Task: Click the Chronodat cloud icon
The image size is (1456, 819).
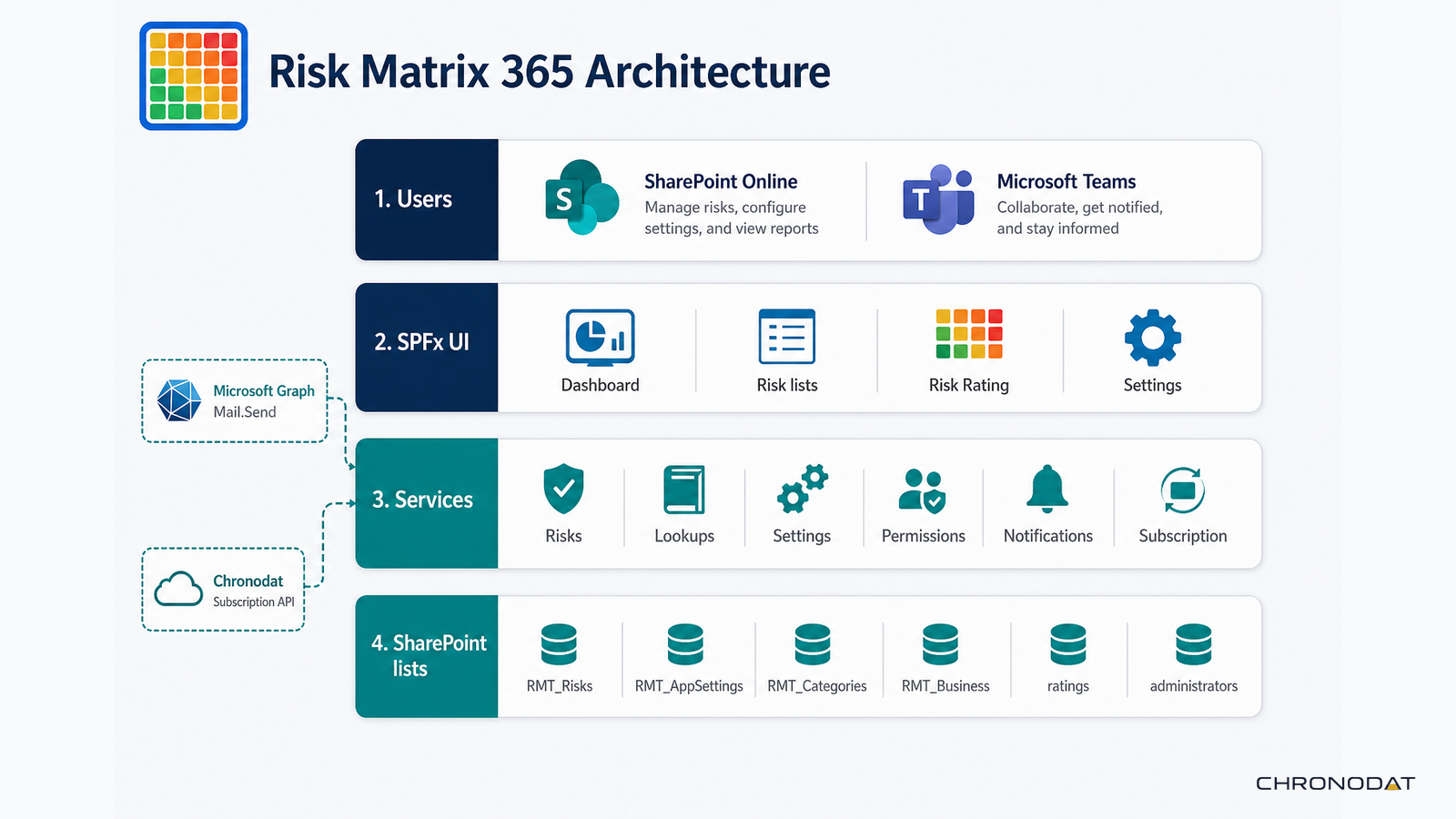Action: point(178,589)
